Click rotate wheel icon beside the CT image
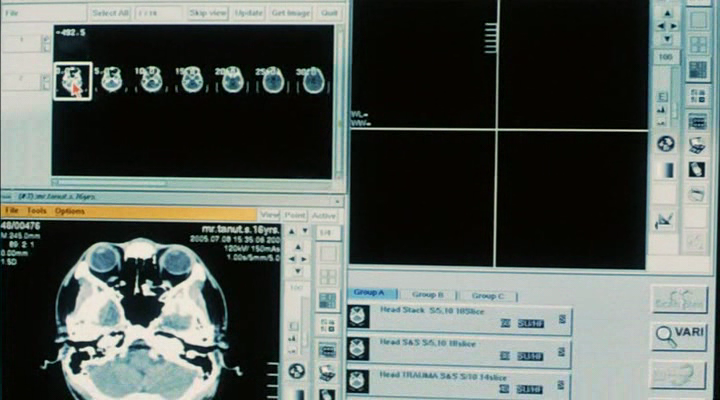720x400 pixels. click(x=297, y=371)
